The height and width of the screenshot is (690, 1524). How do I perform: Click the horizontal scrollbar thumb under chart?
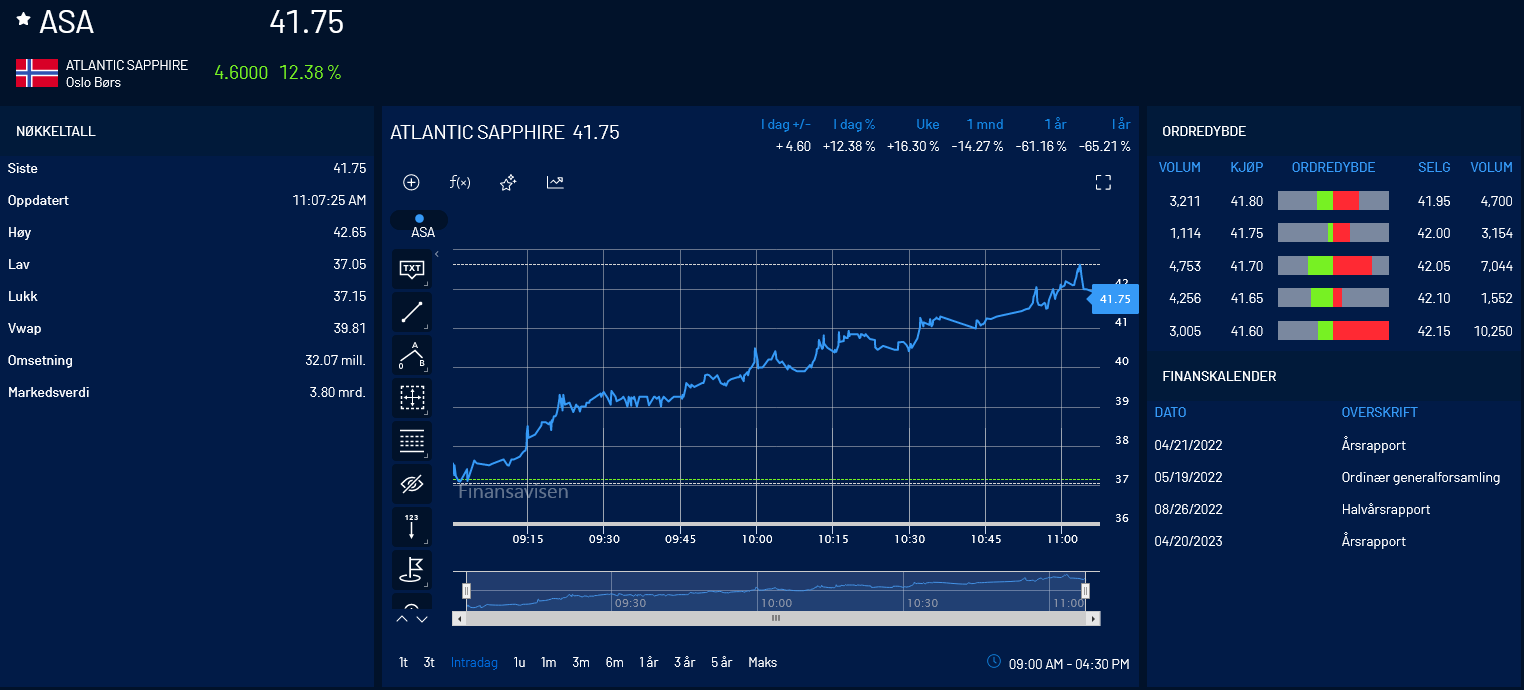coord(776,618)
